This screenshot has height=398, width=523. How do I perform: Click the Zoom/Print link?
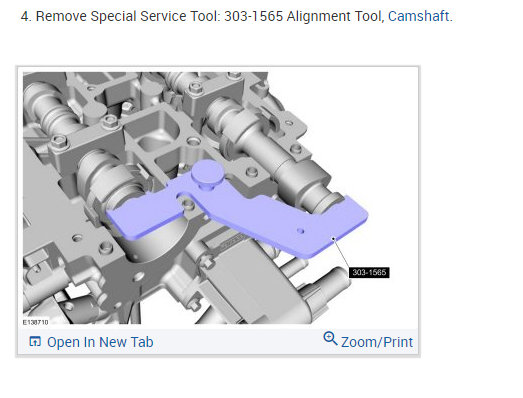[377, 342]
